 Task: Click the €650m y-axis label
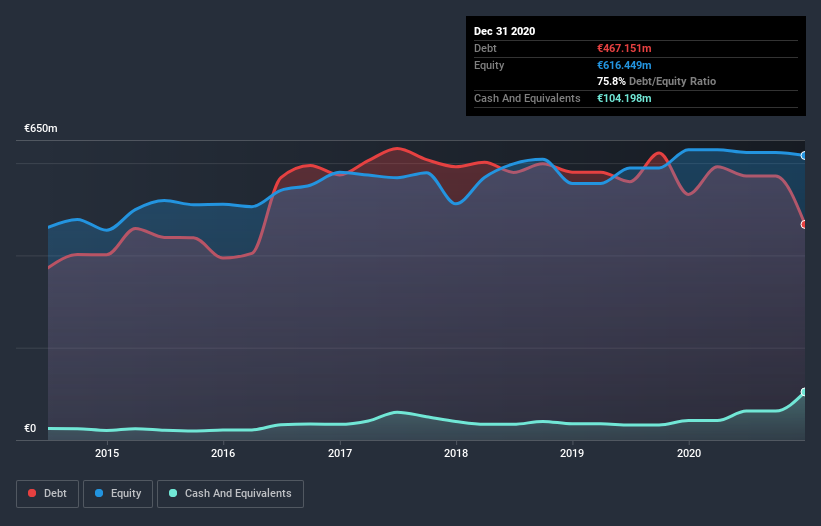[41, 128]
